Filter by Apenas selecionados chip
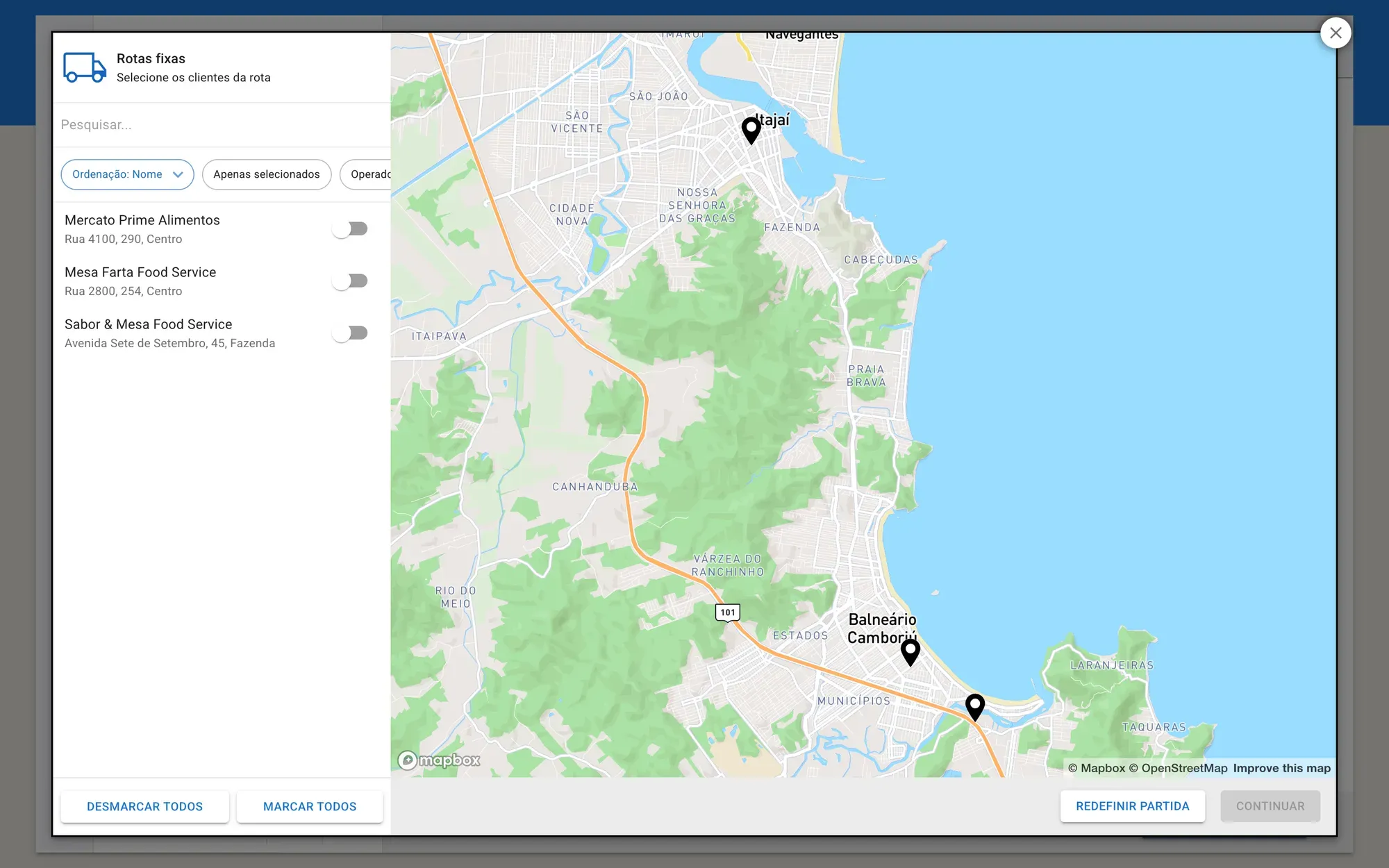The image size is (1389, 868). [x=267, y=174]
